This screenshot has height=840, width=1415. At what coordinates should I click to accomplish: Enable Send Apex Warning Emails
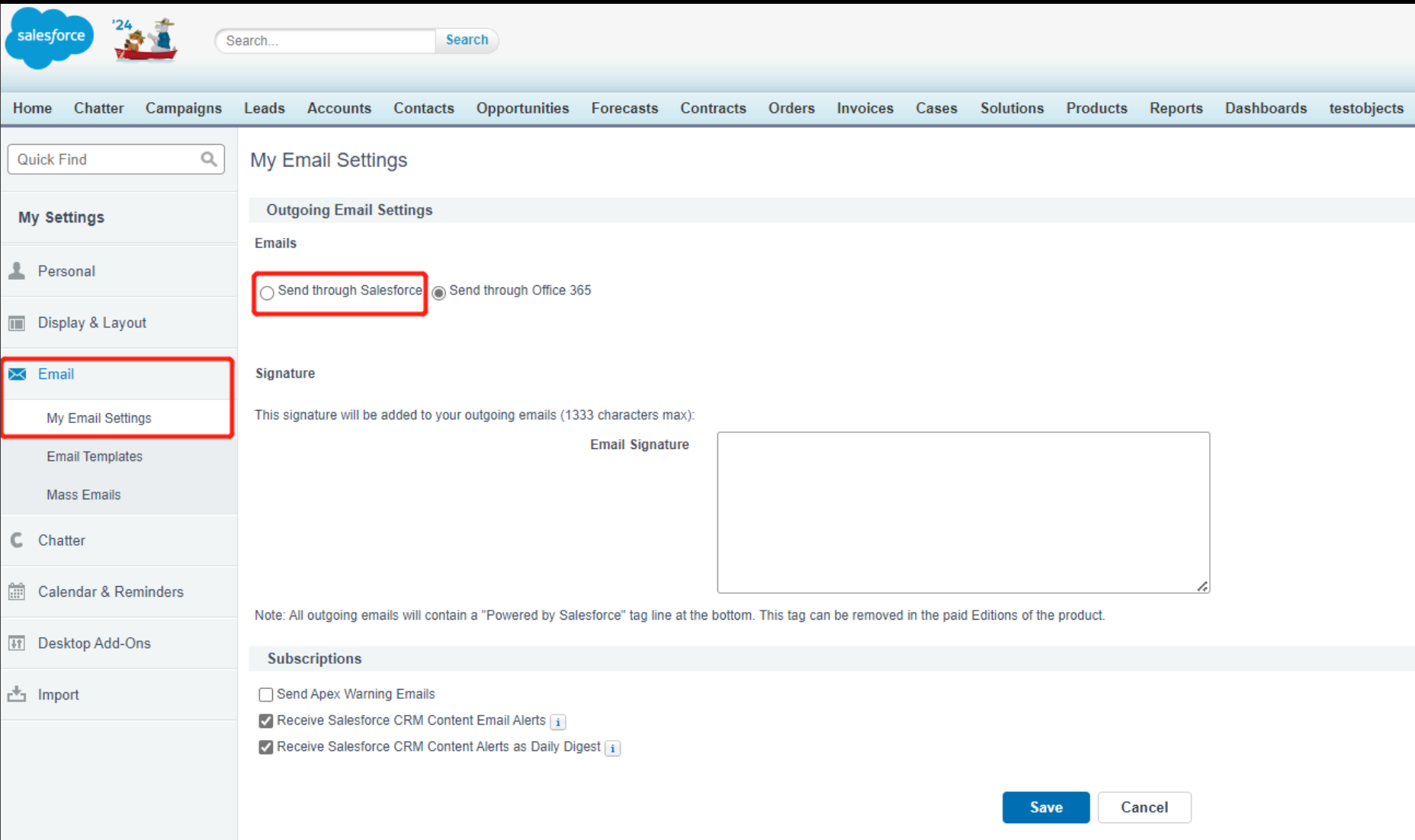tap(265, 694)
